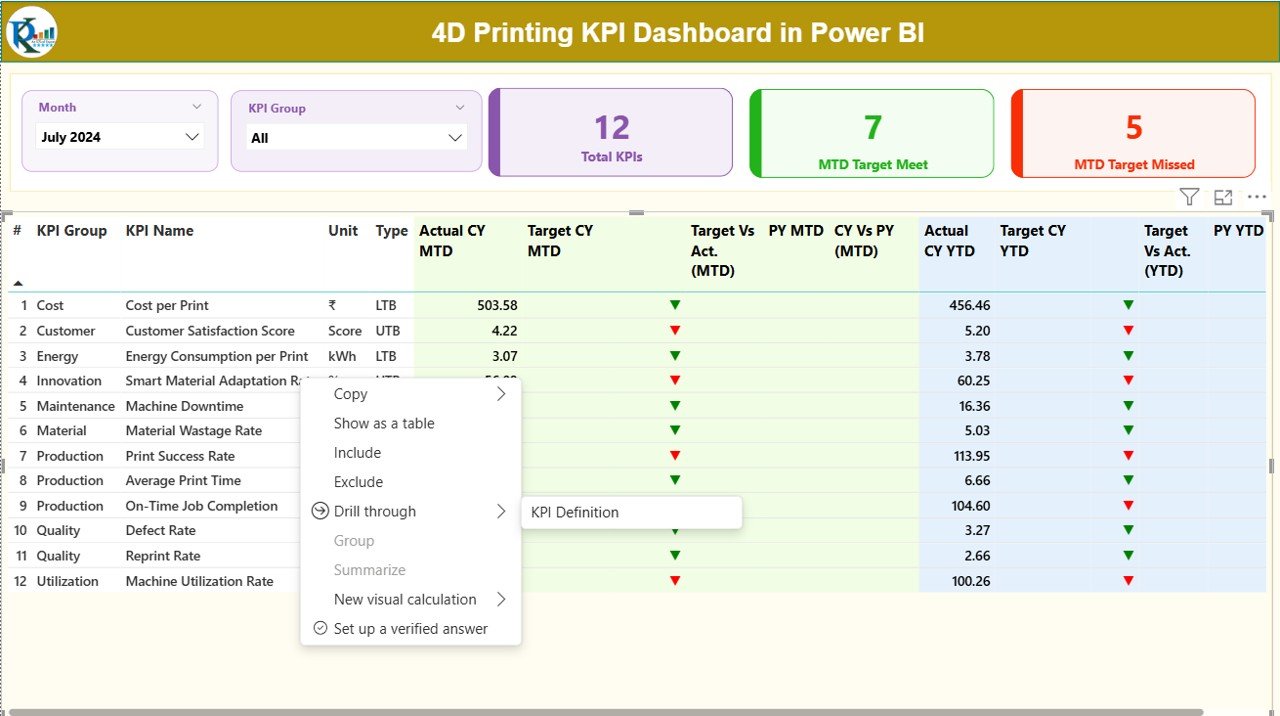This screenshot has height=716, width=1280.
Task: Click the red down triangle beside Customer Satisfaction Score
Action: (675, 330)
